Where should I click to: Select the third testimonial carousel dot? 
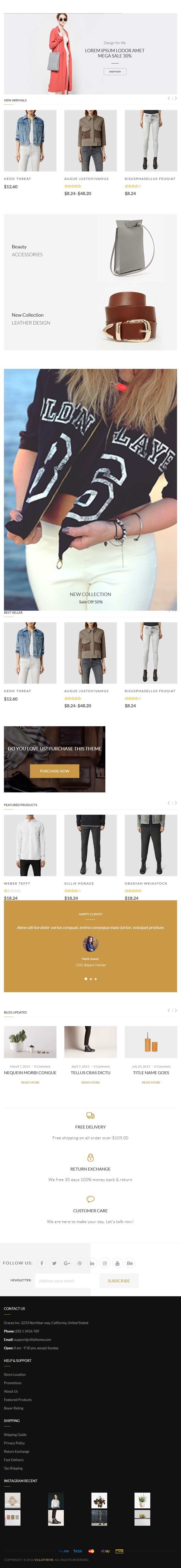96,979
